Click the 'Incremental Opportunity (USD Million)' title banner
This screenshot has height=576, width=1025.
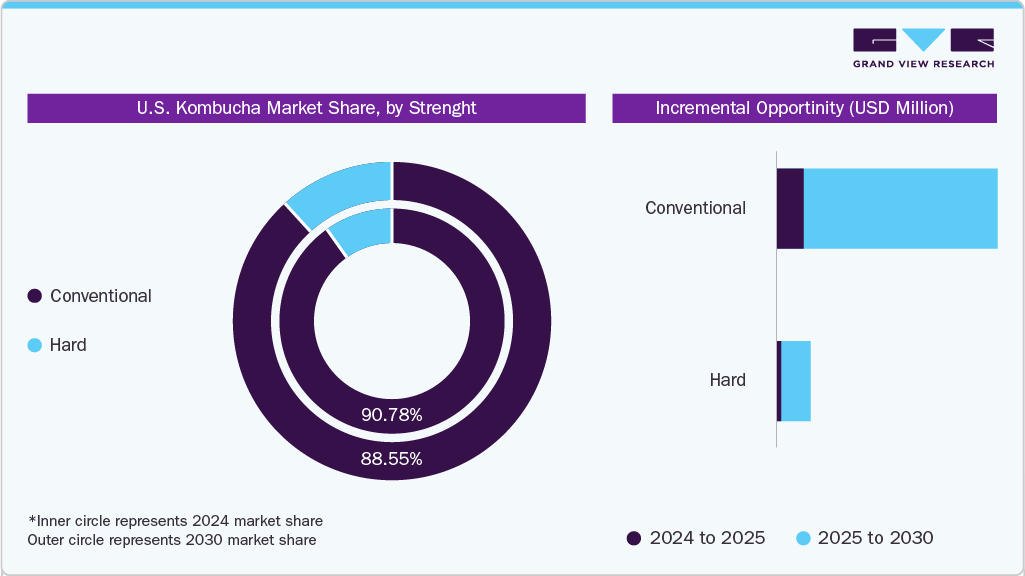[804, 108]
